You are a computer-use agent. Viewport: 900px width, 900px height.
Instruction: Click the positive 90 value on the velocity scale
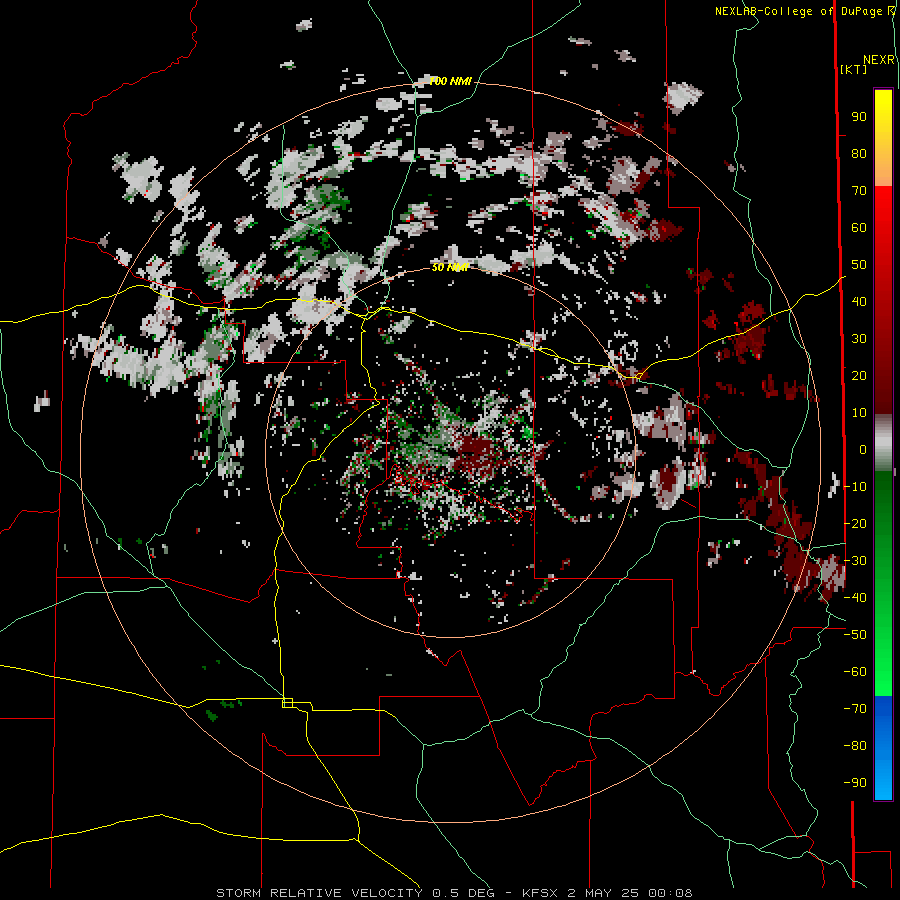point(859,117)
